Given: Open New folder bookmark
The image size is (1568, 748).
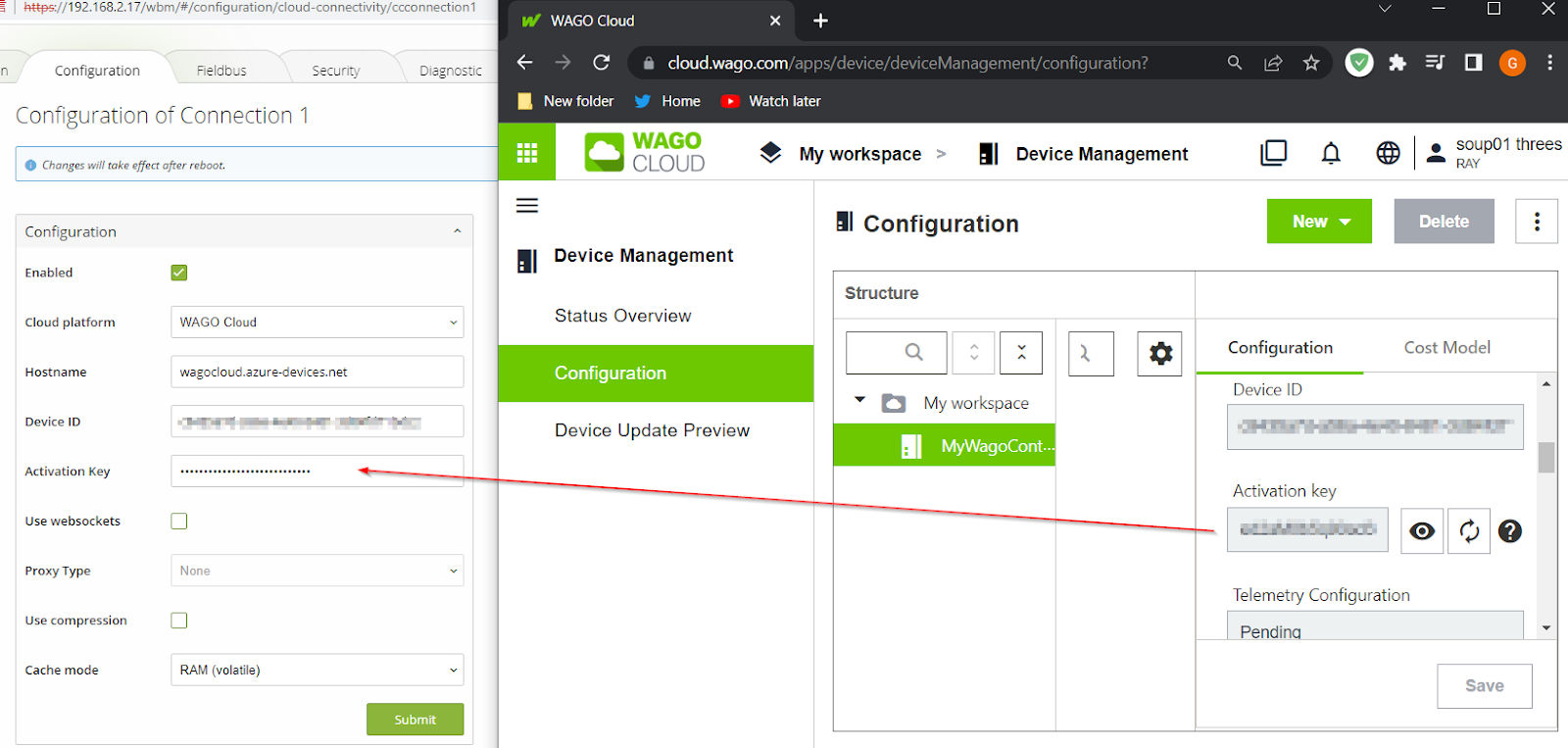Looking at the screenshot, I should (565, 101).
